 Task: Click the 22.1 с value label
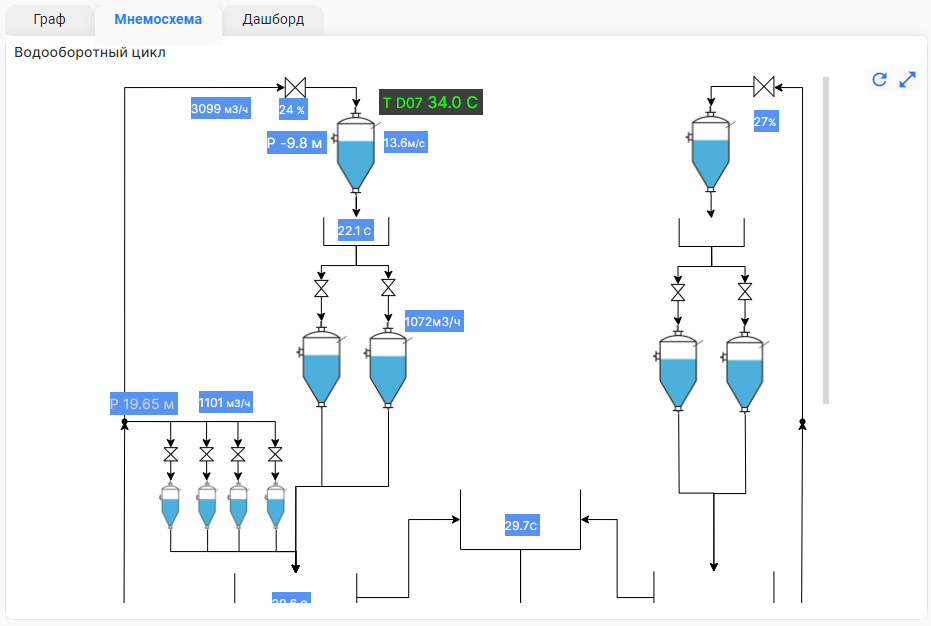click(355, 231)
